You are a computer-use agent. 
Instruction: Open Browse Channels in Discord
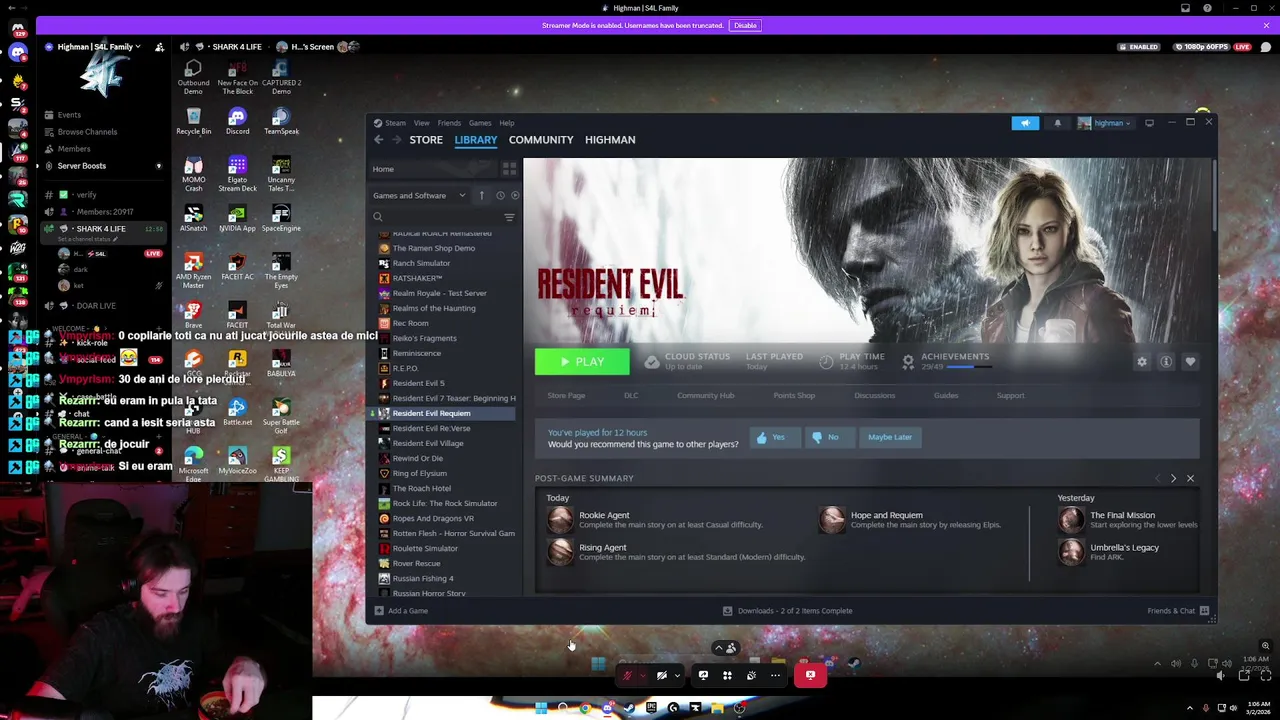(x=87, y=132)
